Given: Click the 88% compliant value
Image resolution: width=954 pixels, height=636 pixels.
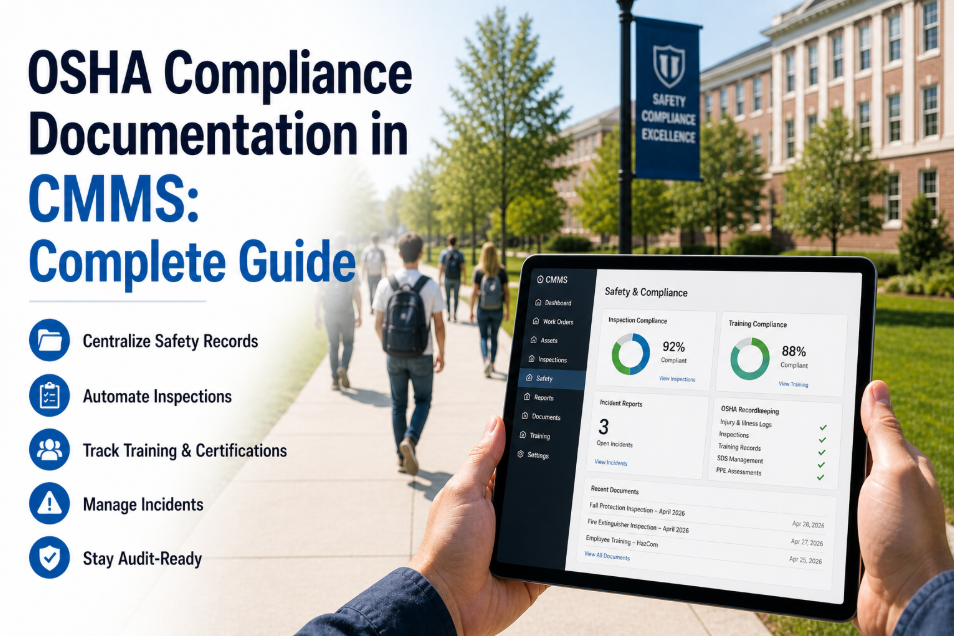Looking at the screenshot, I should pyautogui.click(x=793, y=351).
